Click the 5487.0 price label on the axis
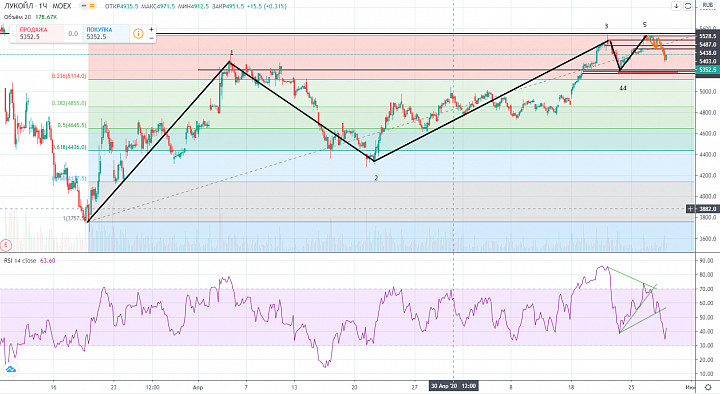The image size is (720, 394). [708, 45]
